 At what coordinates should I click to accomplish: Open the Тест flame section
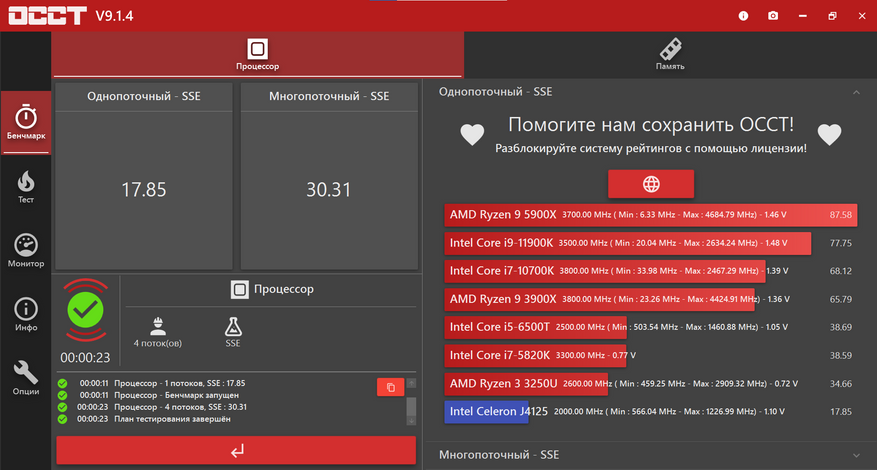tap(26, 187)
